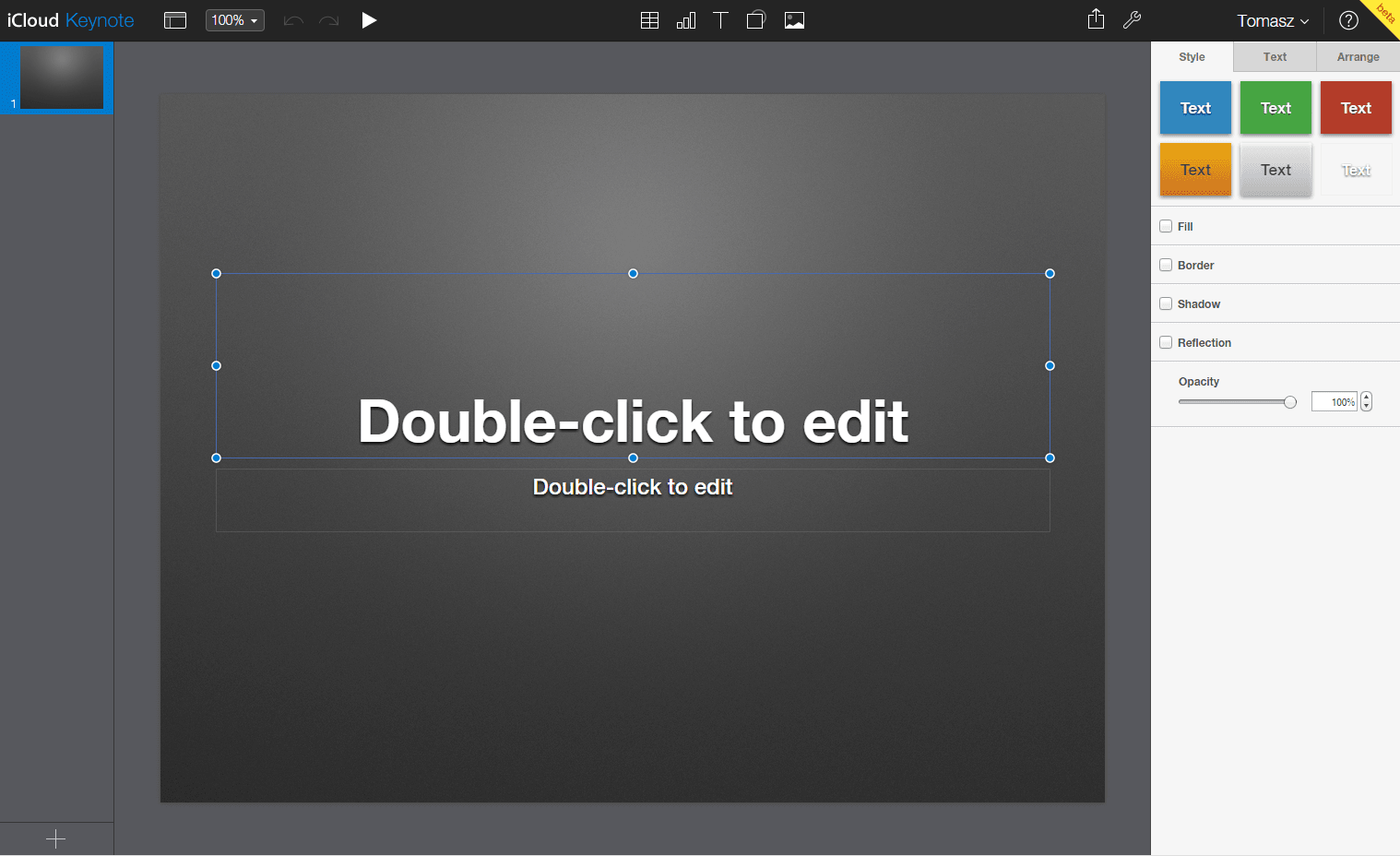
Task: Enable the Reflection checkbox
Action: [1166, 342]
